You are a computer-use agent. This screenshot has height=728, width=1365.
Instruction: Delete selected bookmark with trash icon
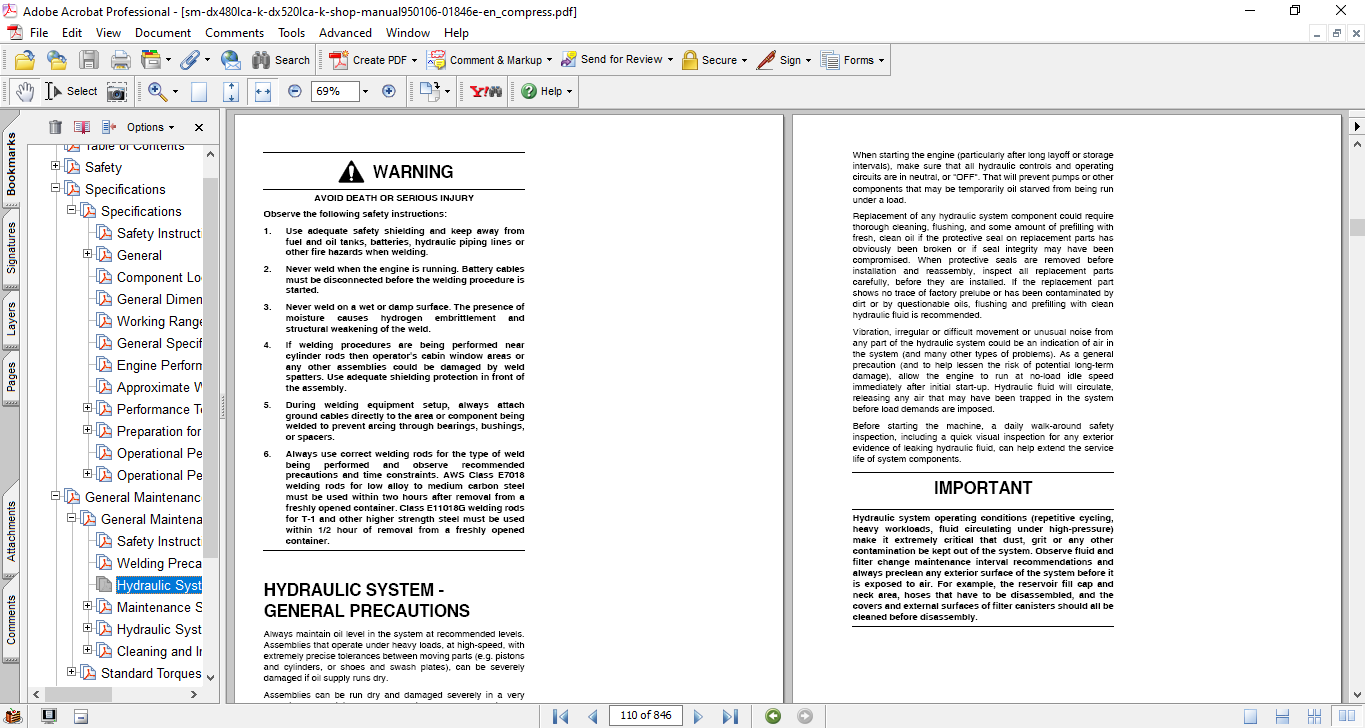pos(55,127)
